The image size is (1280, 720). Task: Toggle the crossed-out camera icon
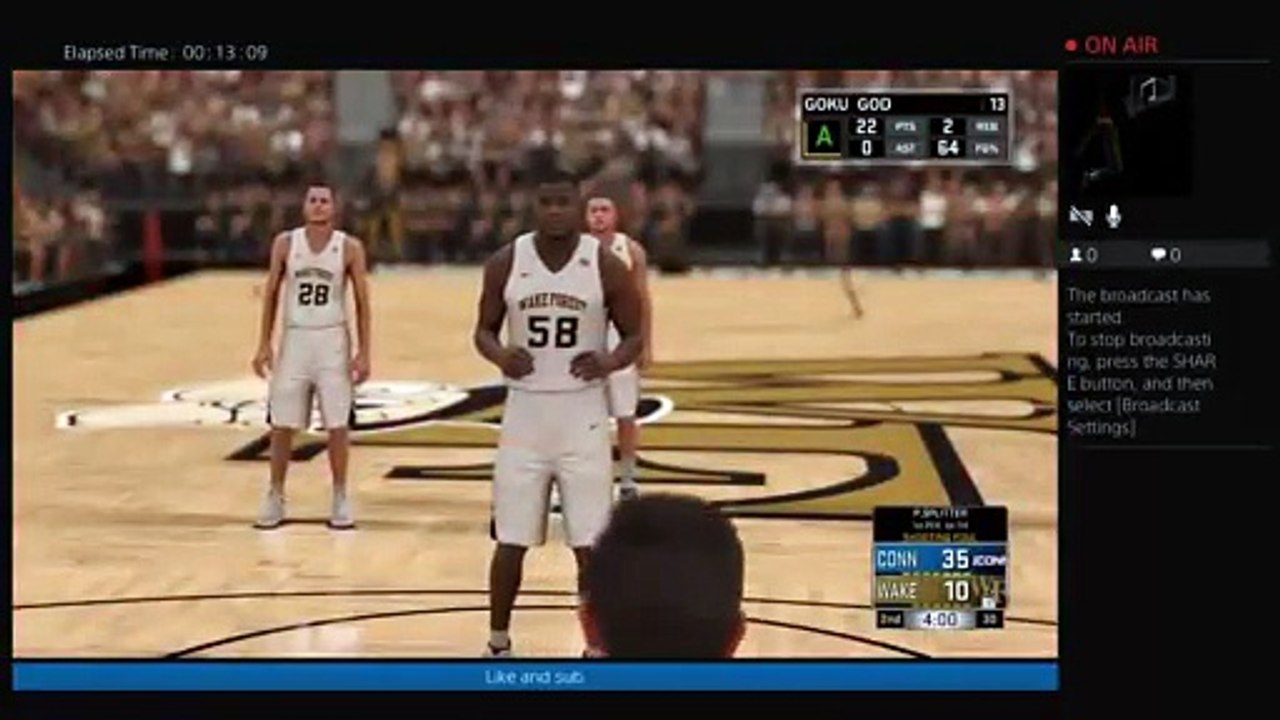tap(1080, 216)
